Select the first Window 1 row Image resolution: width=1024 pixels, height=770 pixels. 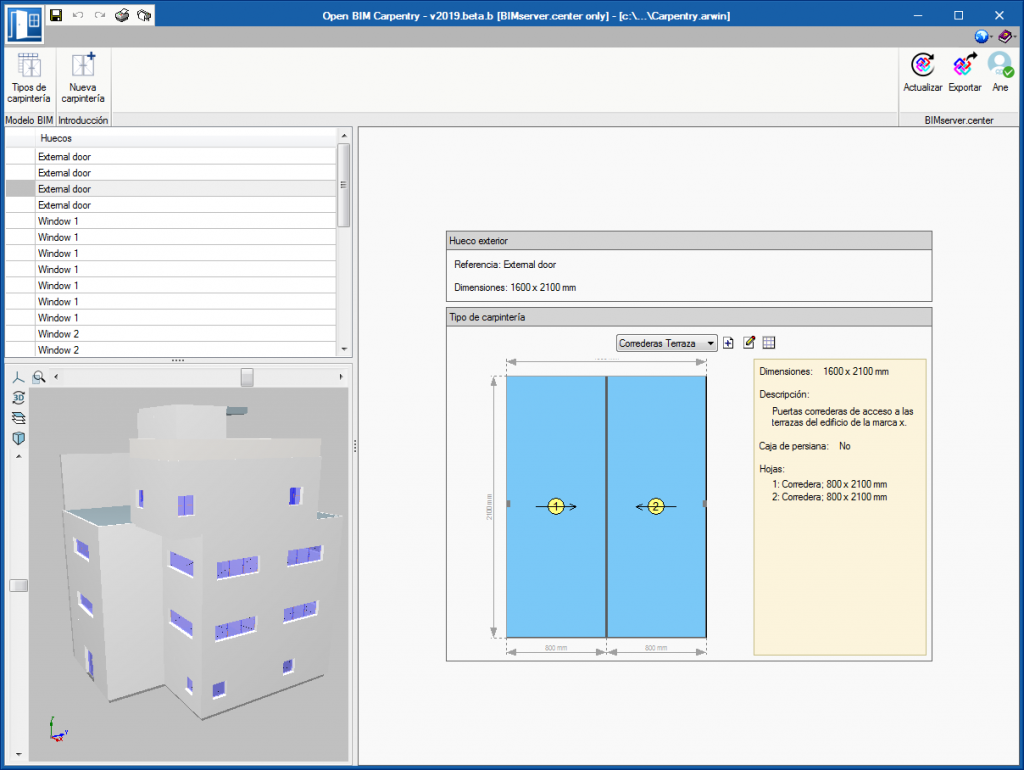[171, 221]
